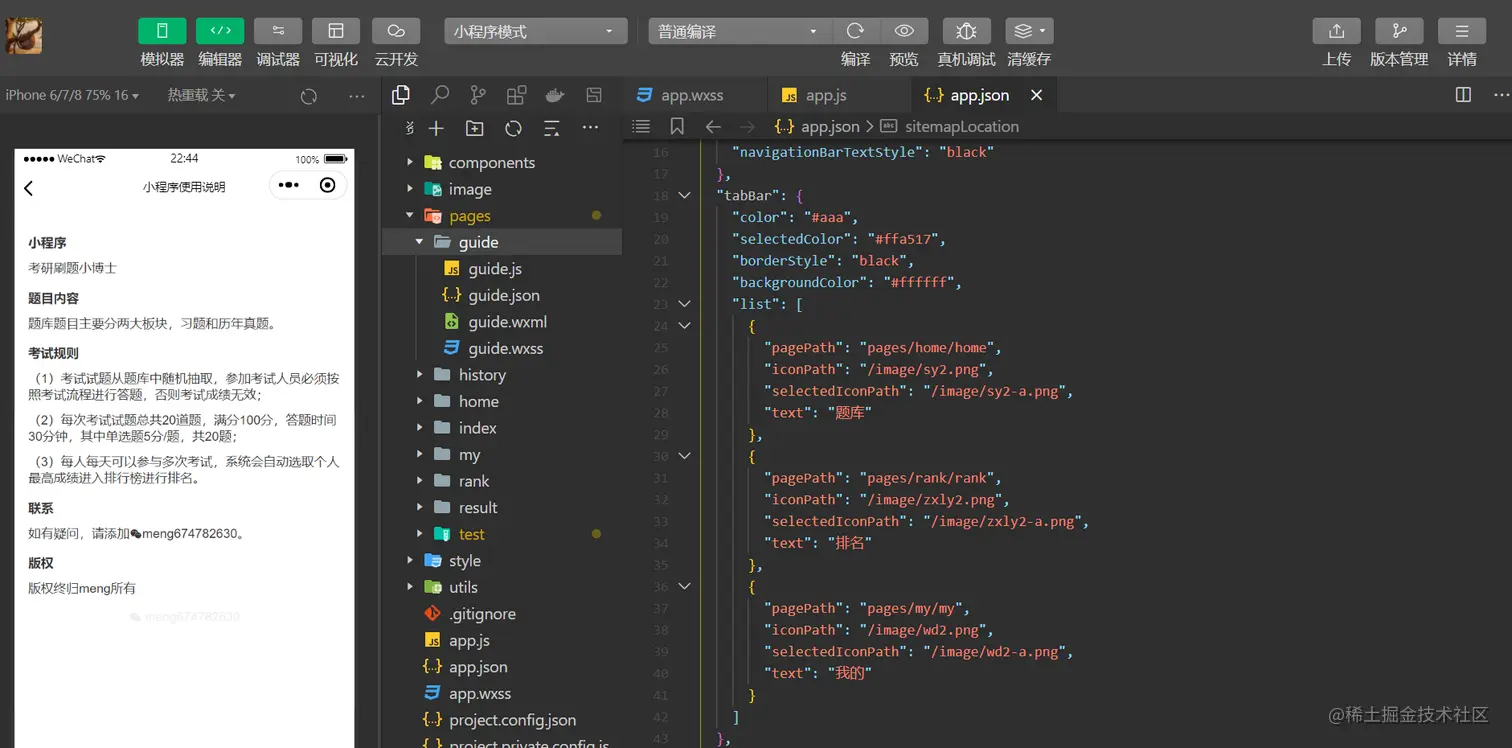The height and width of the screenshot is (748, 1512).
Task: Open the source control icon
Action: pyautogui.click(x=478, y=95)
